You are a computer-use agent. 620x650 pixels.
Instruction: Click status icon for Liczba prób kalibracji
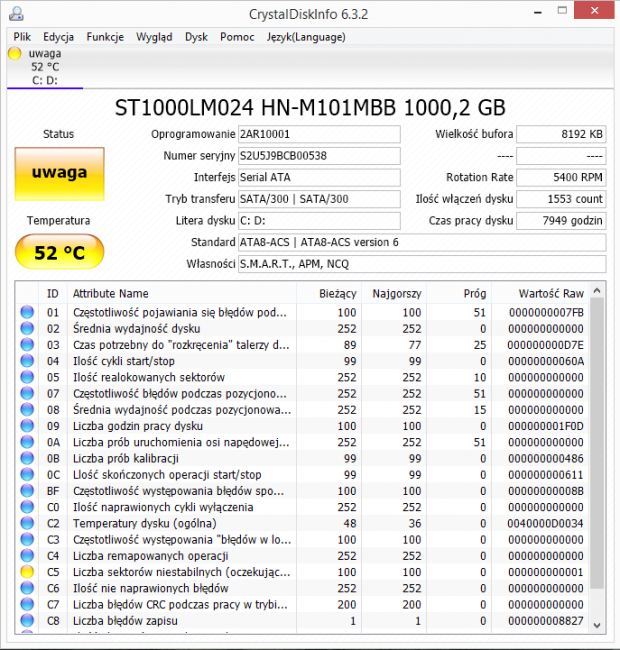point(27,458)
